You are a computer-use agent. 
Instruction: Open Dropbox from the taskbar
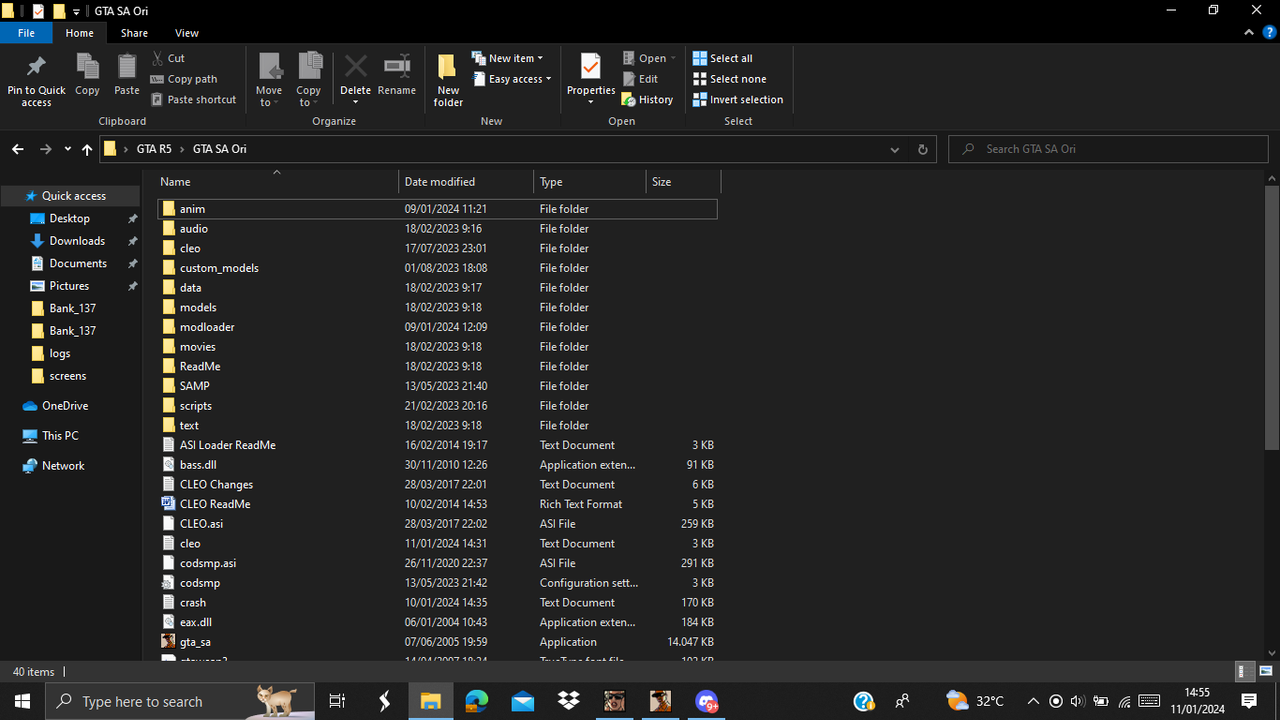click(x=568, y=701)
